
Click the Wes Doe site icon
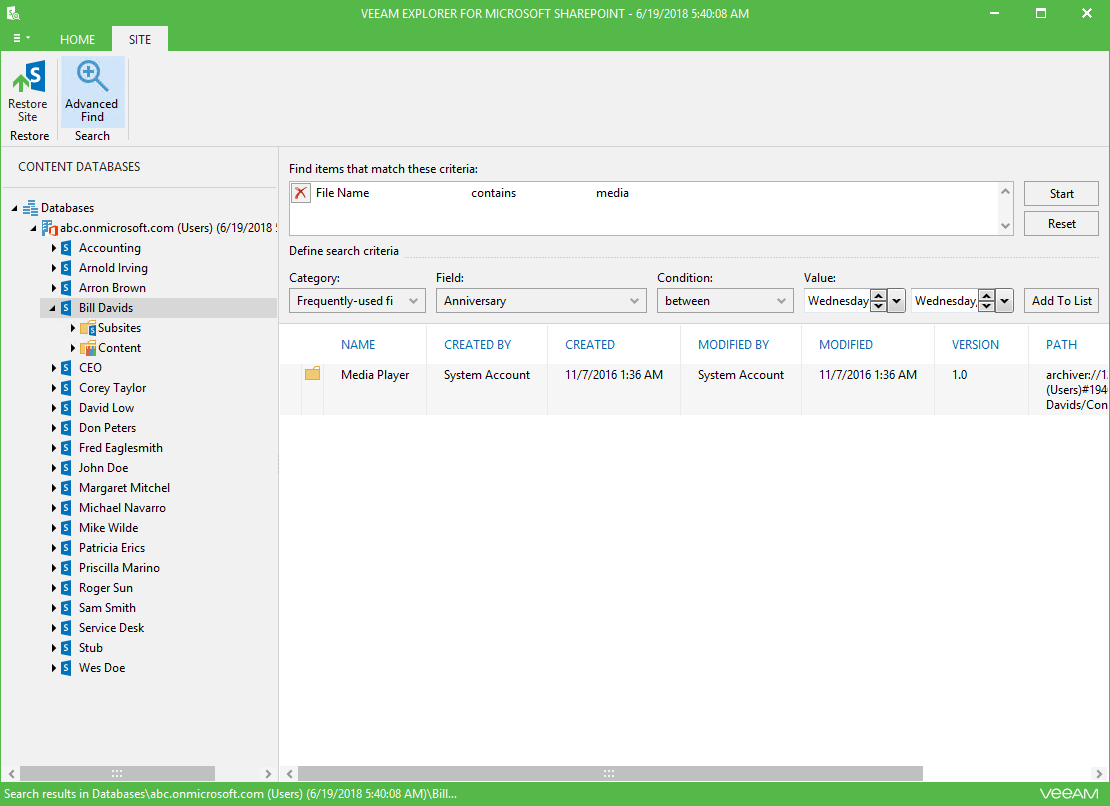pyautogui.click(x=66, y=668)
